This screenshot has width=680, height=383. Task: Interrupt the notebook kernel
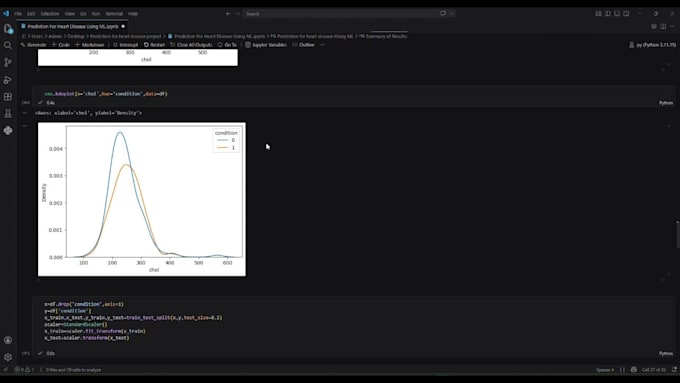125,45
